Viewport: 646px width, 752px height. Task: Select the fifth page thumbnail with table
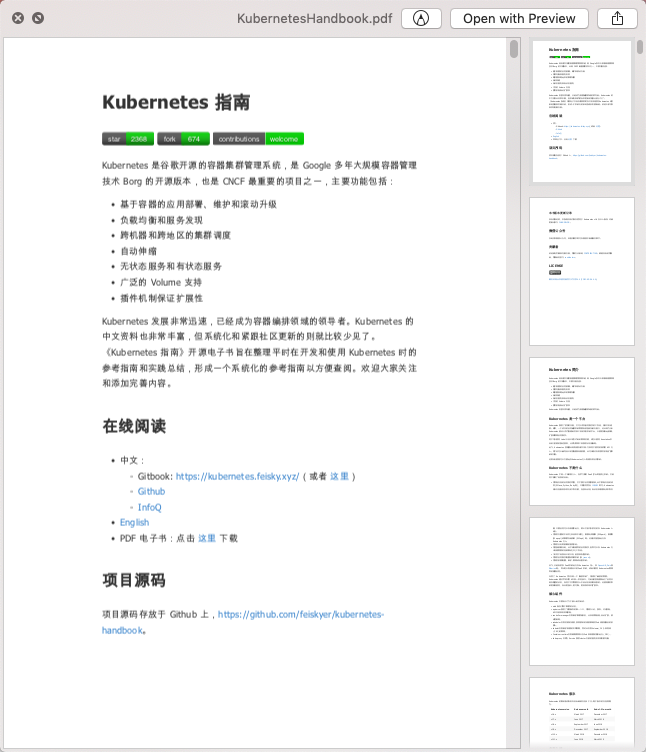582,714
